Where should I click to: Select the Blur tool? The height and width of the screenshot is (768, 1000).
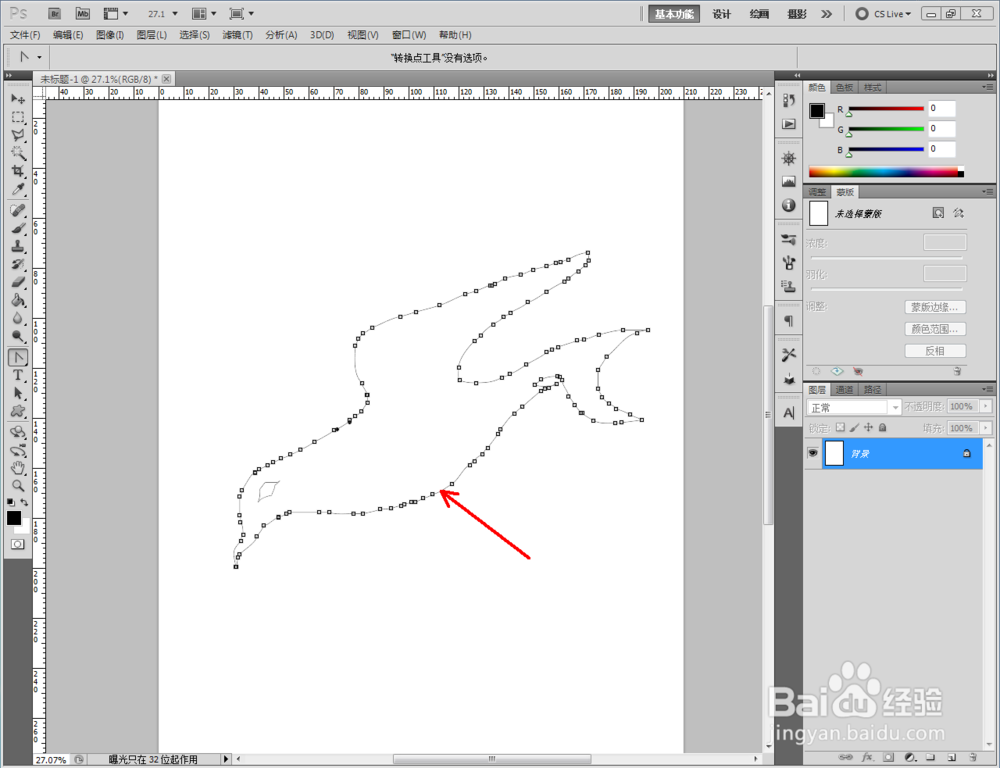pos(18,318)
